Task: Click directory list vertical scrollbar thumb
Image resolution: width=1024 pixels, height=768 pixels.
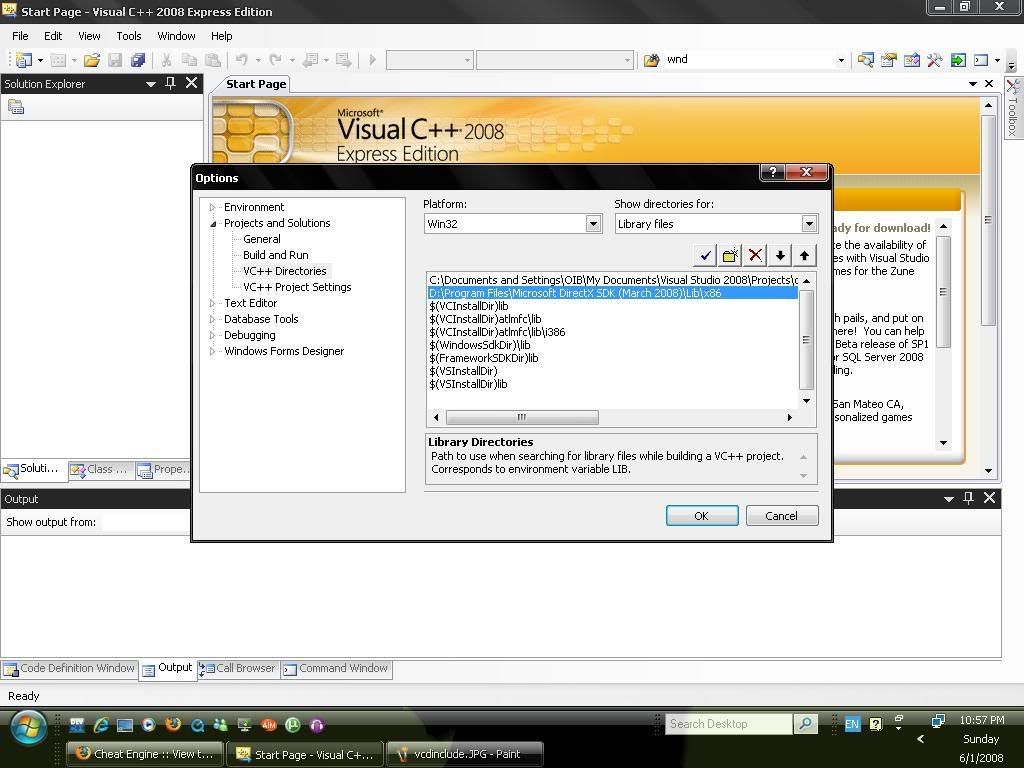Action: tap(807, 340)
